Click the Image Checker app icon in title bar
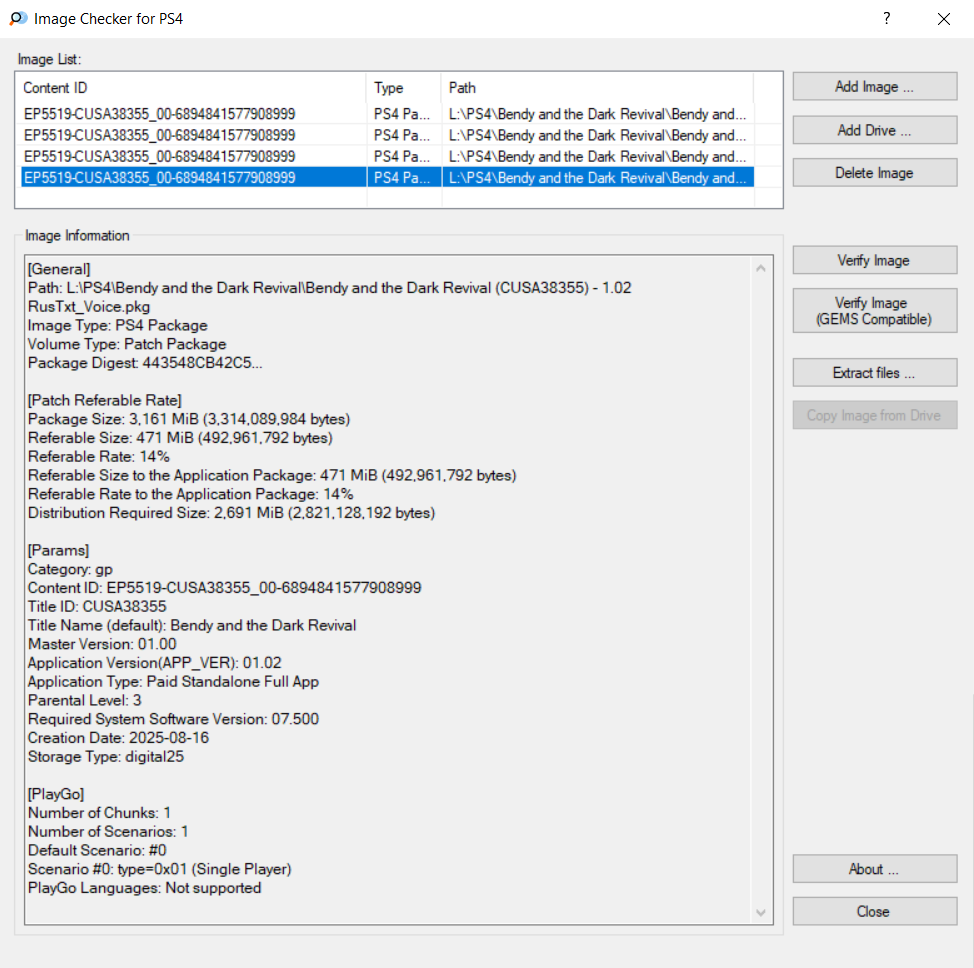Image resolution: width=974 pixels, height=968 pixels. 17,19
